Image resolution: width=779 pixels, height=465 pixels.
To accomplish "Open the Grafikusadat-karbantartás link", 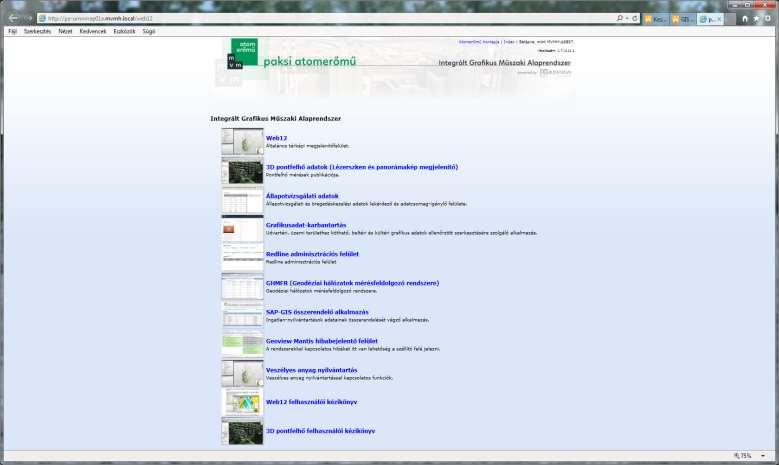I will click(x=306, y=225).
